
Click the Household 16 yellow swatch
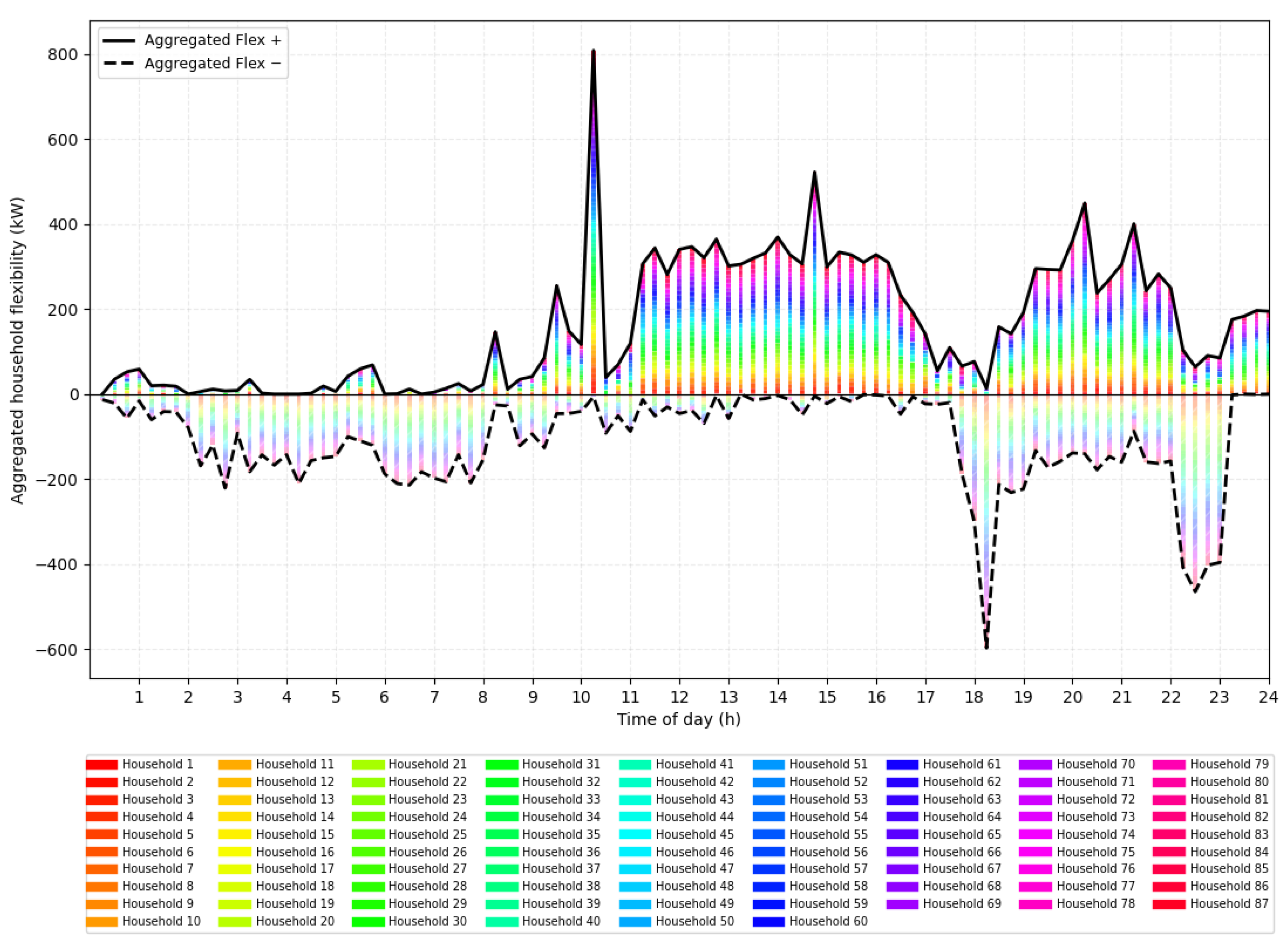pos(234,852)
